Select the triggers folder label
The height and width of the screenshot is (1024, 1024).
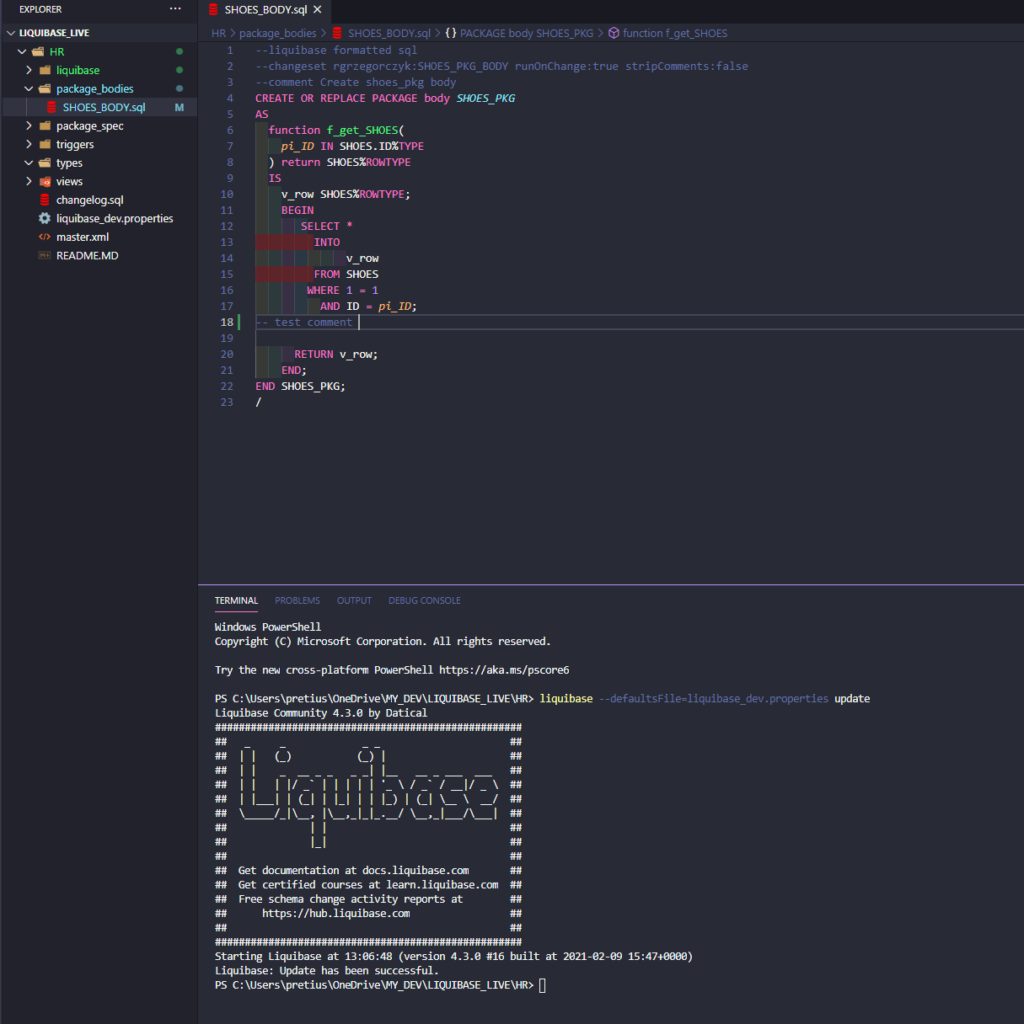pos(75,144)
